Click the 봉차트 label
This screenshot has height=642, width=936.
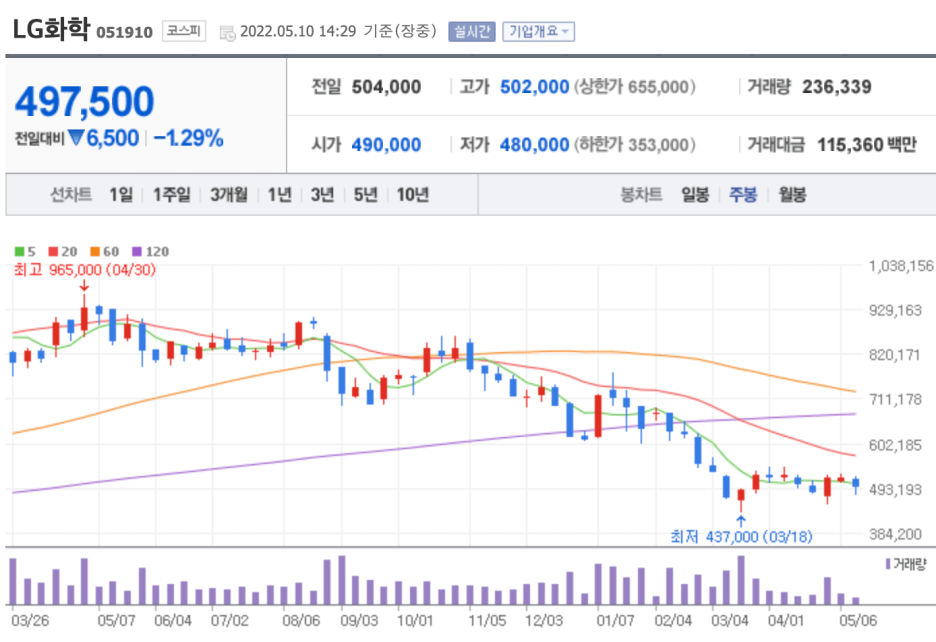641,194
